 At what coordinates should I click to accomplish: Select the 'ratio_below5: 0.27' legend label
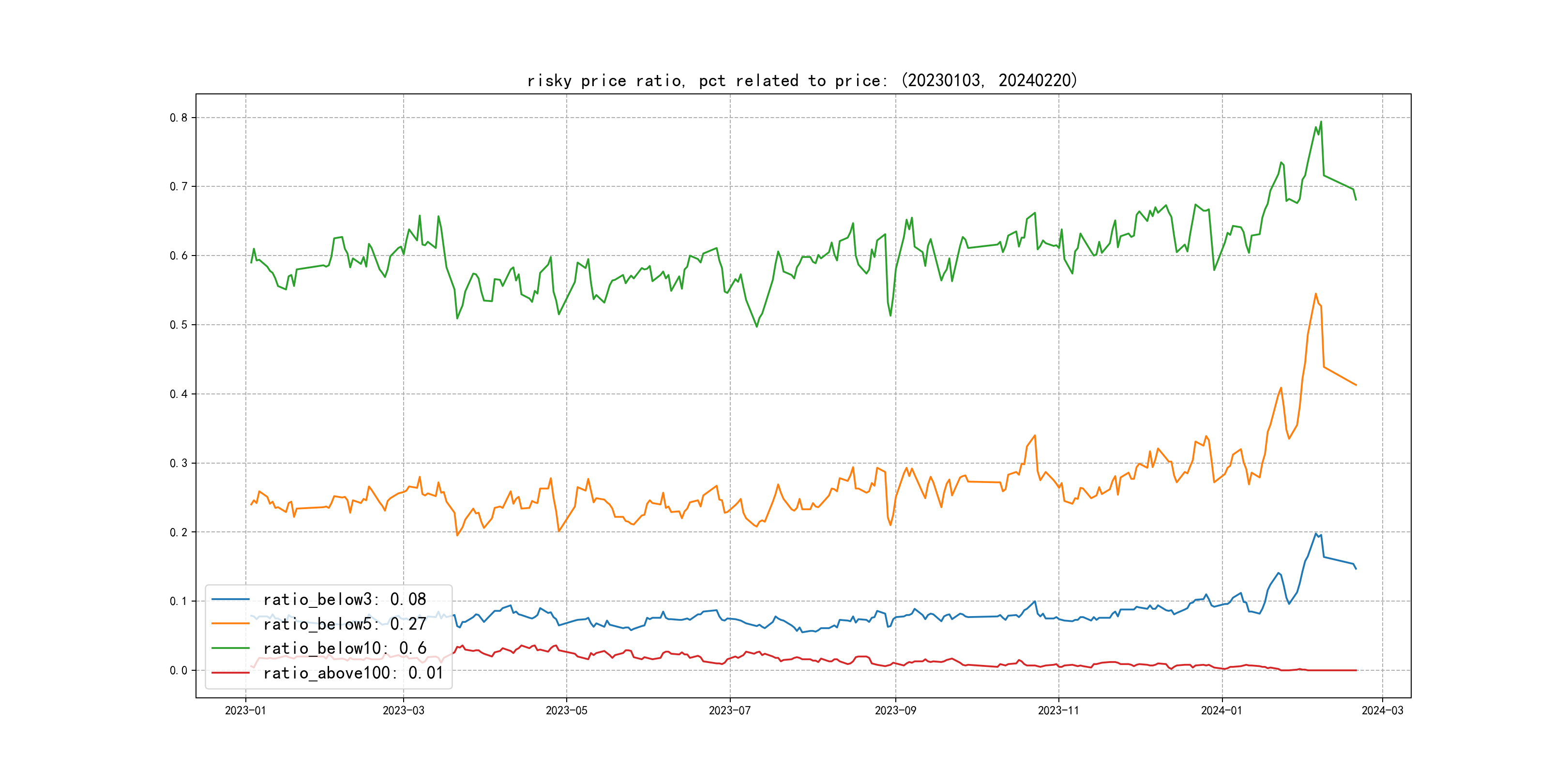[345, 624]
